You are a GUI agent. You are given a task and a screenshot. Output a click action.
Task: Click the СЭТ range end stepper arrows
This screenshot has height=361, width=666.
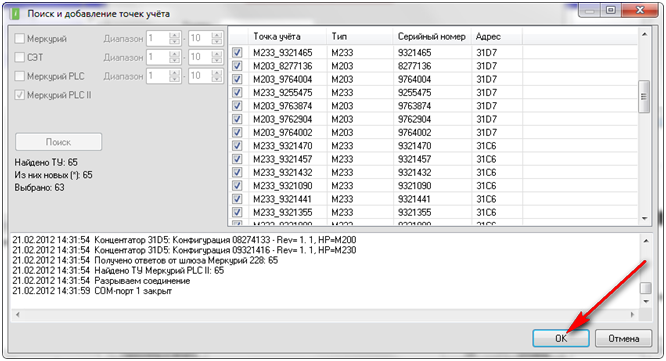pyautogui.click(x=217, y=57)
